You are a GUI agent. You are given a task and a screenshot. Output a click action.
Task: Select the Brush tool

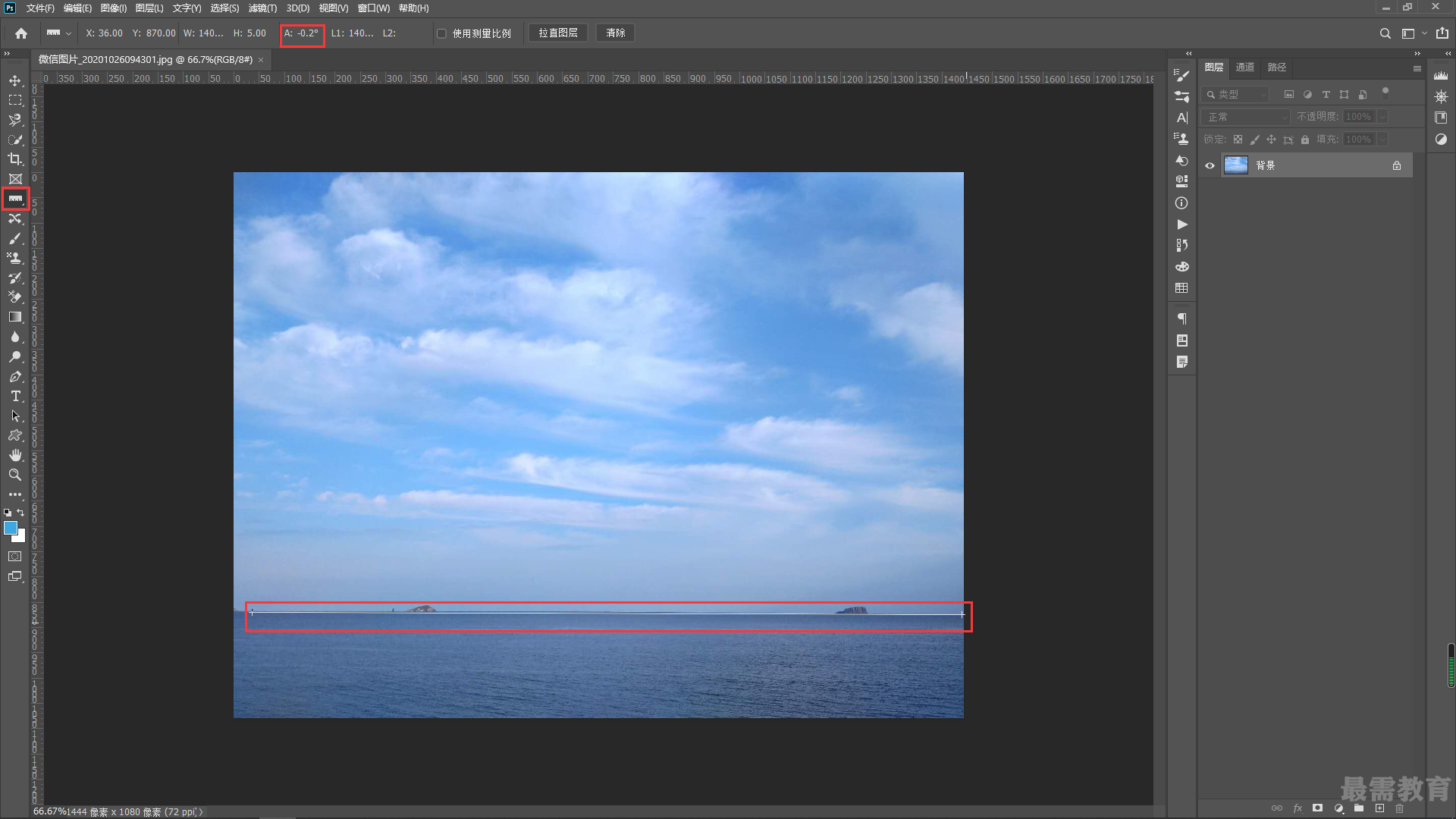click(15, 238)
